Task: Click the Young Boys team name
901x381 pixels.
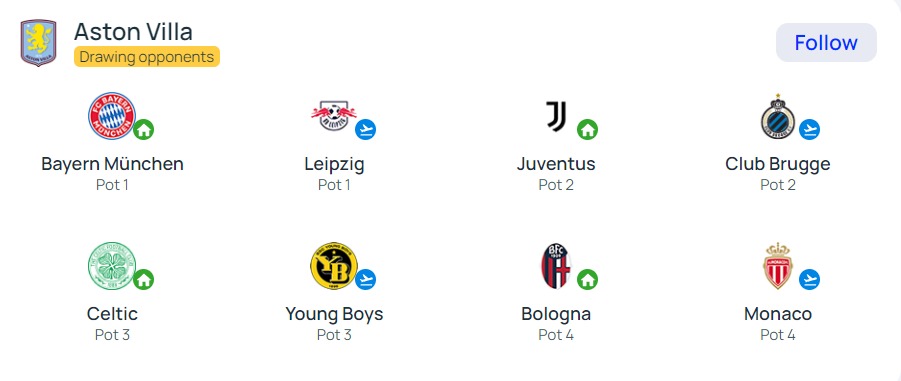Action: click(334, 314)
